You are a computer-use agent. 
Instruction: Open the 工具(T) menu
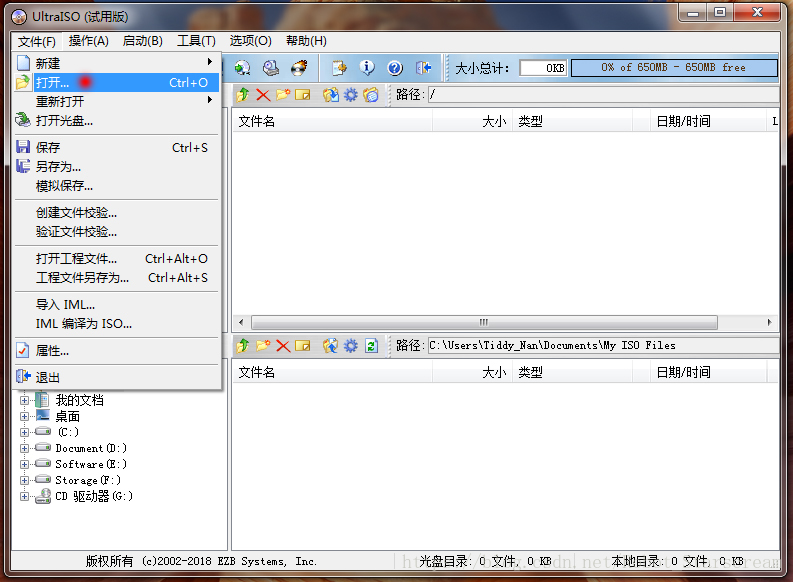click(196, 41)
